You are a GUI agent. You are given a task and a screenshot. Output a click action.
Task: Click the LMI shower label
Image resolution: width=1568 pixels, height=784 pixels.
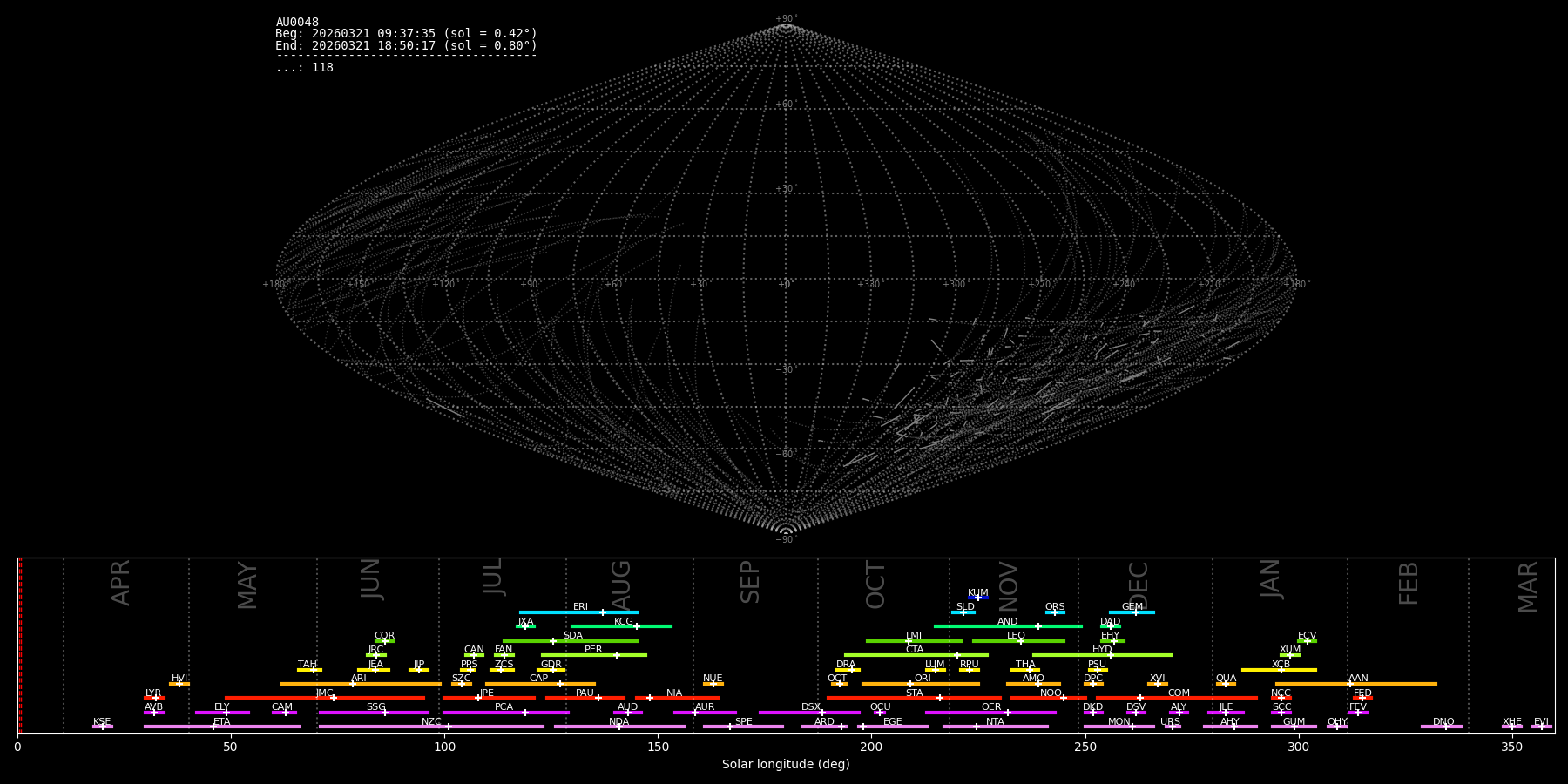click(x=913, y=636)
